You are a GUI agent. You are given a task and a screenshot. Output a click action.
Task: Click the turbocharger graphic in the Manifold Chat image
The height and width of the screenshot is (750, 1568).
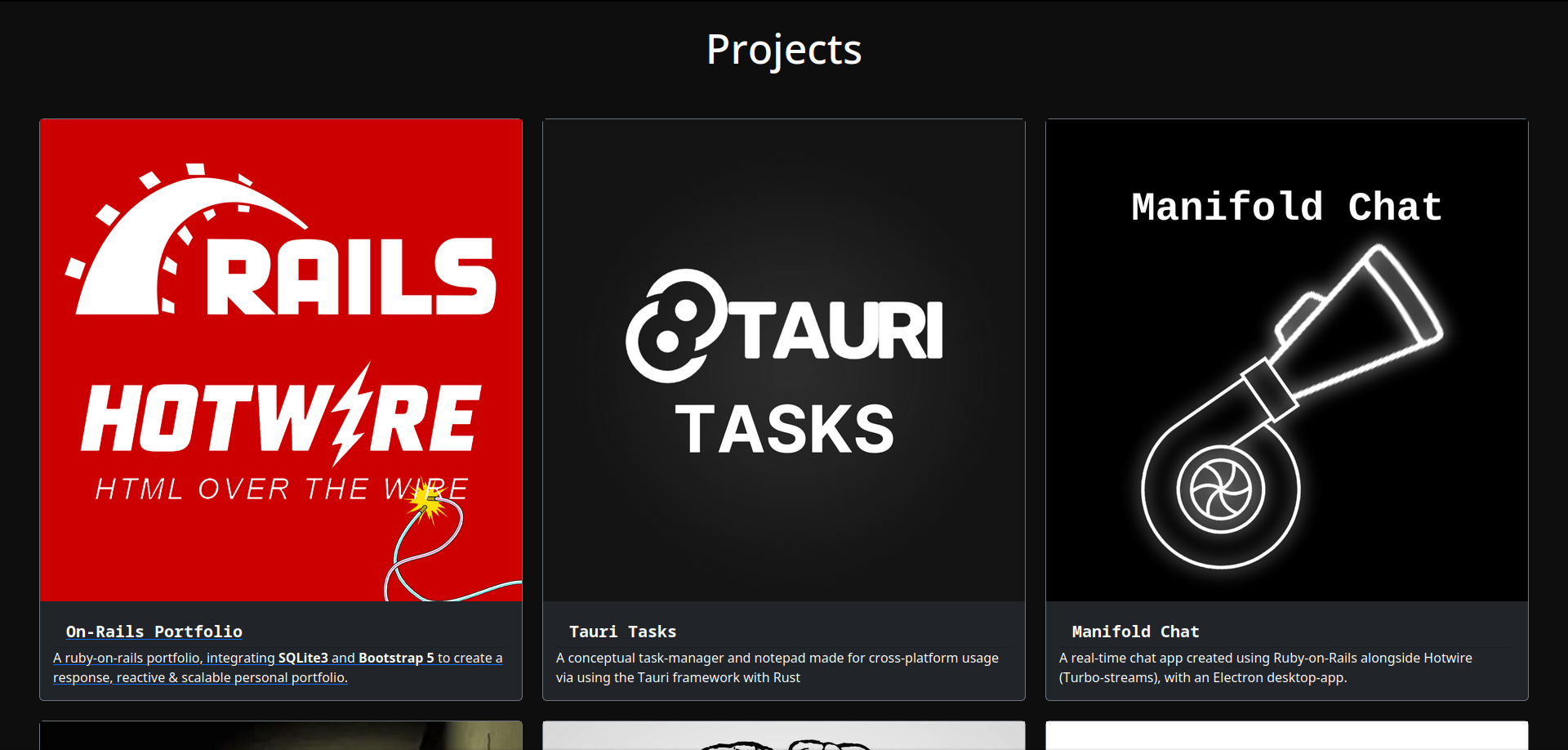click(1292, 406)
